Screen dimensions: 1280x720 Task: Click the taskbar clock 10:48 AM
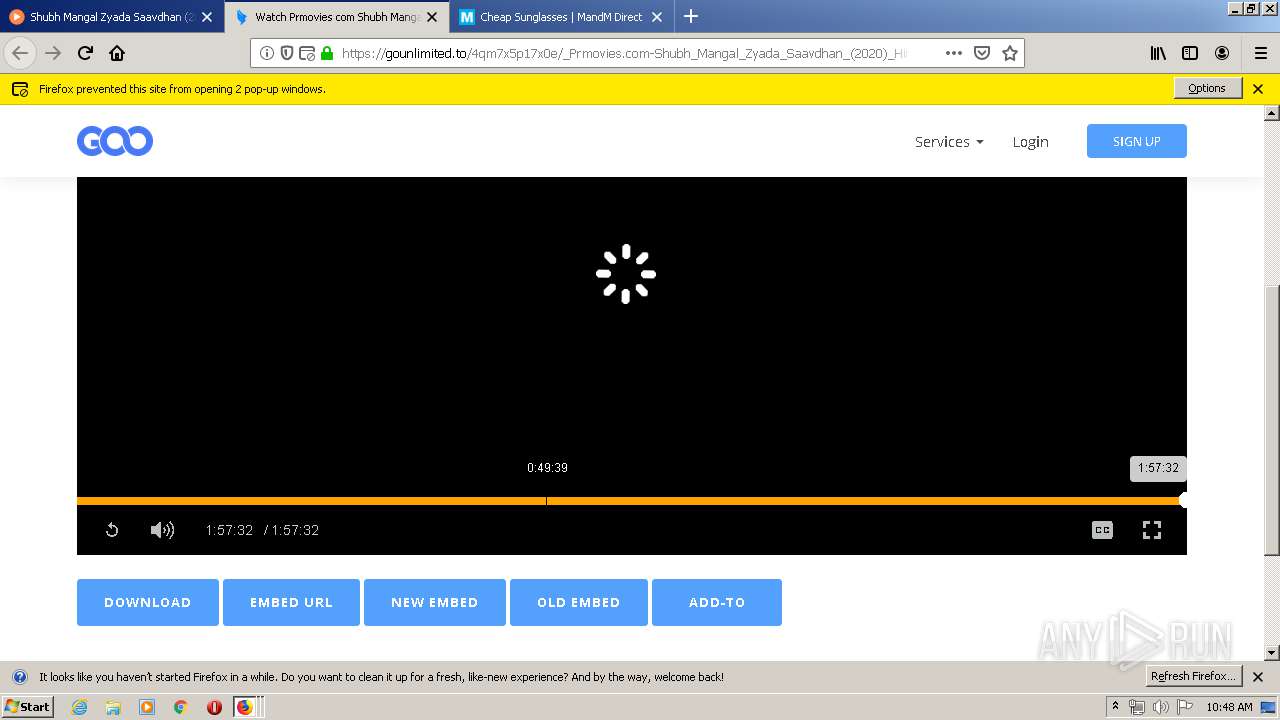point(1229,707)
